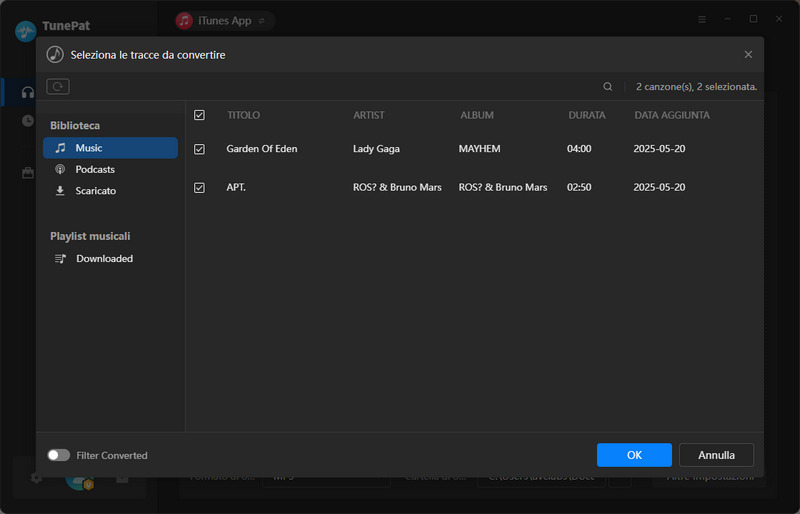Select the Music library item
The width and height of the screenshot is (800, 514).
[110, 148]
